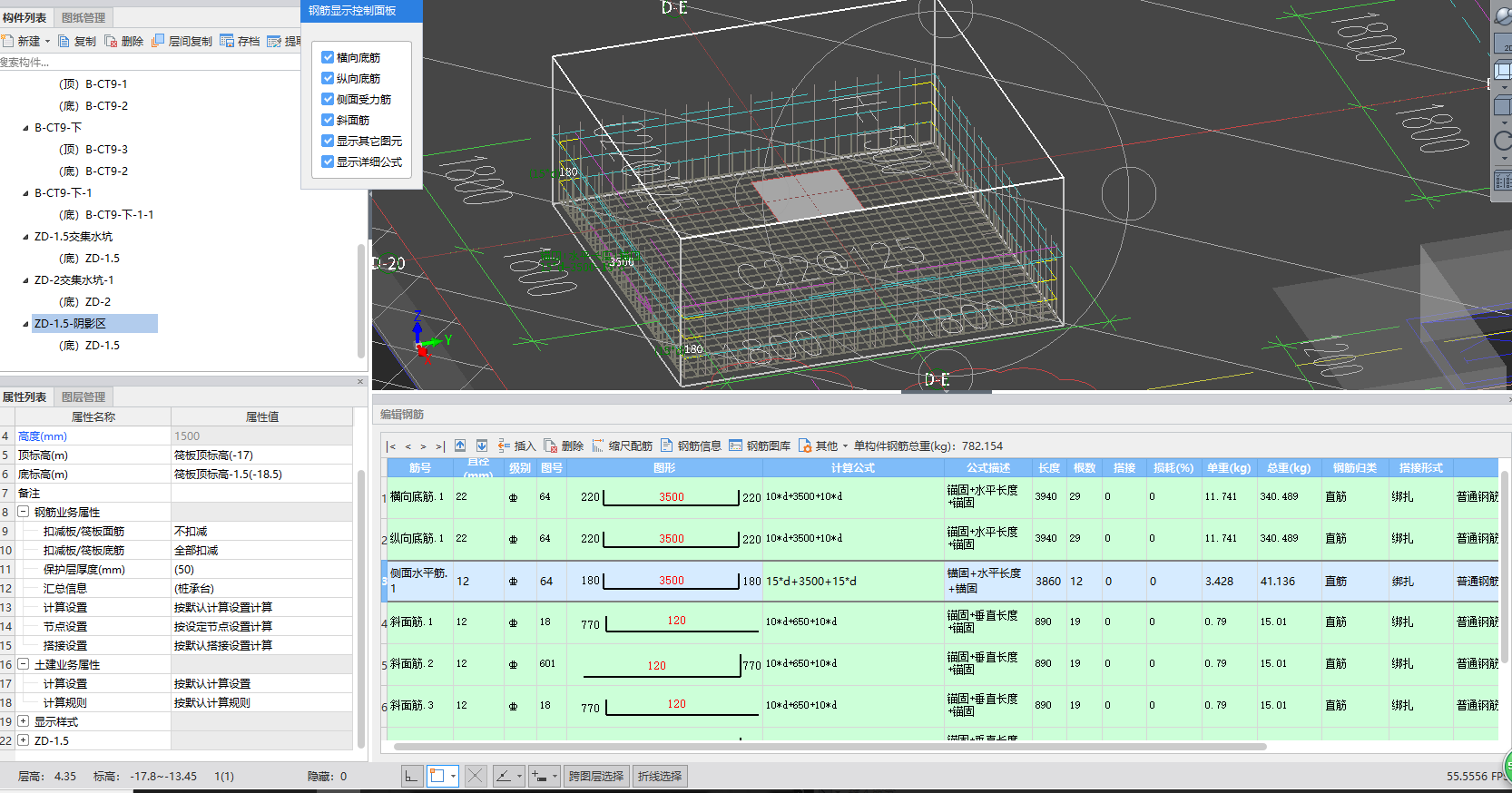Viewport: 1512px width, 793px height.
Task: Collapse 土建业务属性 property group
Action: 24,664
